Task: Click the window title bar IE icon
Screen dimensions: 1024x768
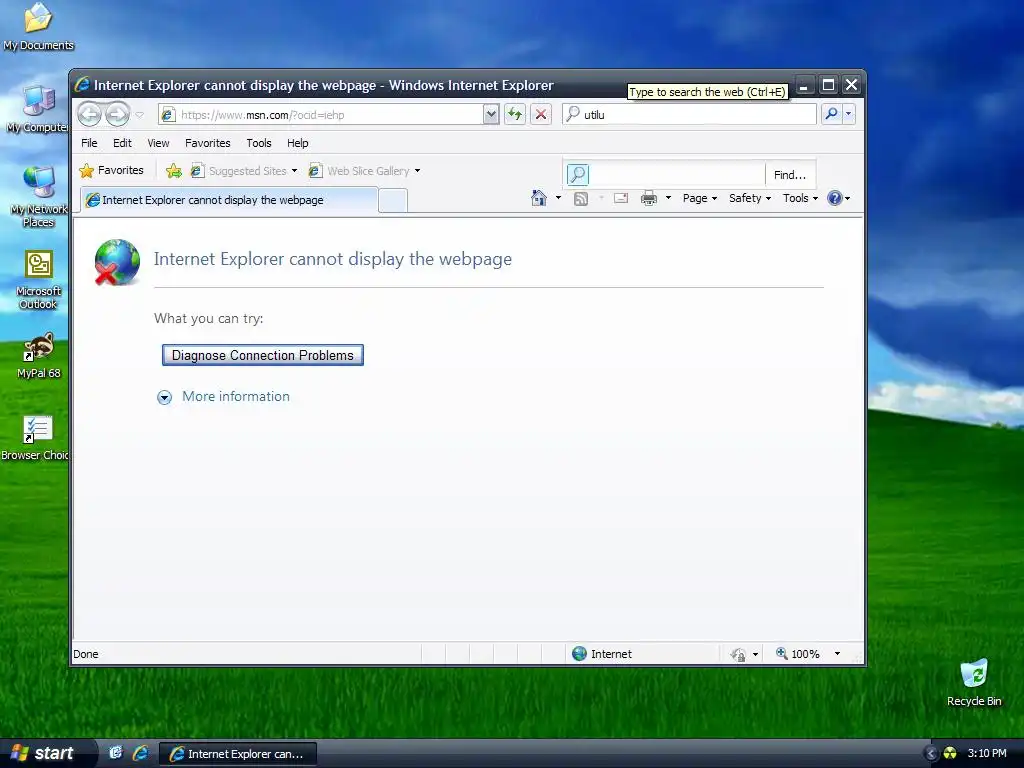Action: (x=82, y=85)
